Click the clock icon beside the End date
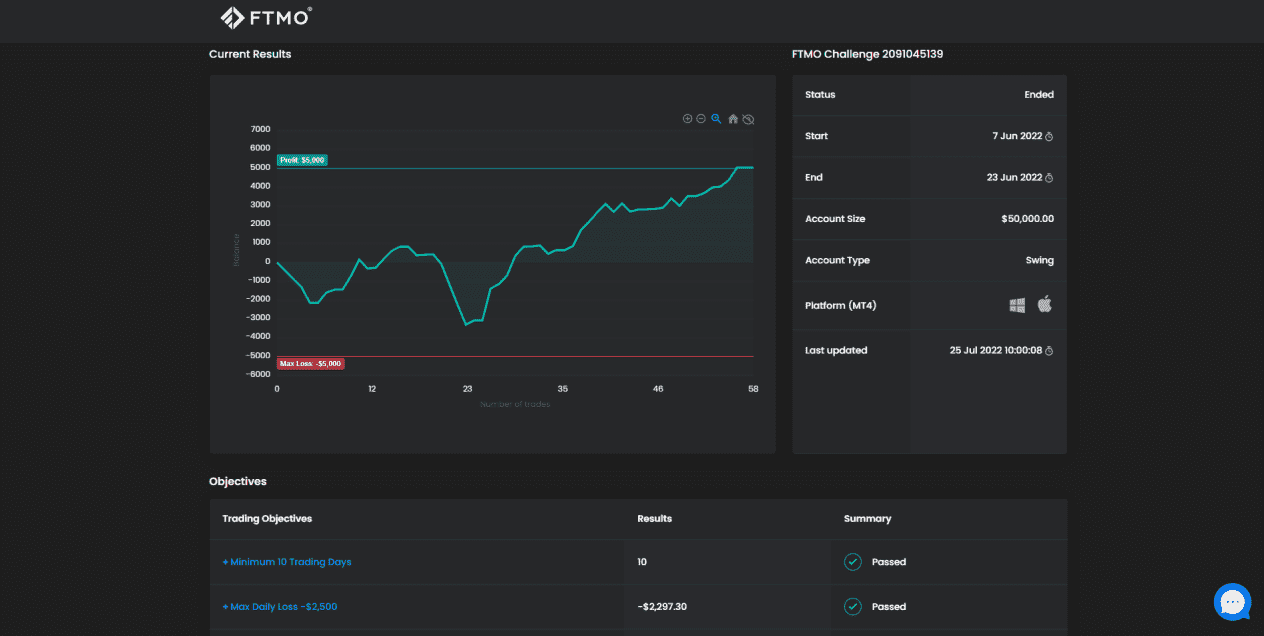This screenshot has width=1264, height=636. (x=1049, y=178)
